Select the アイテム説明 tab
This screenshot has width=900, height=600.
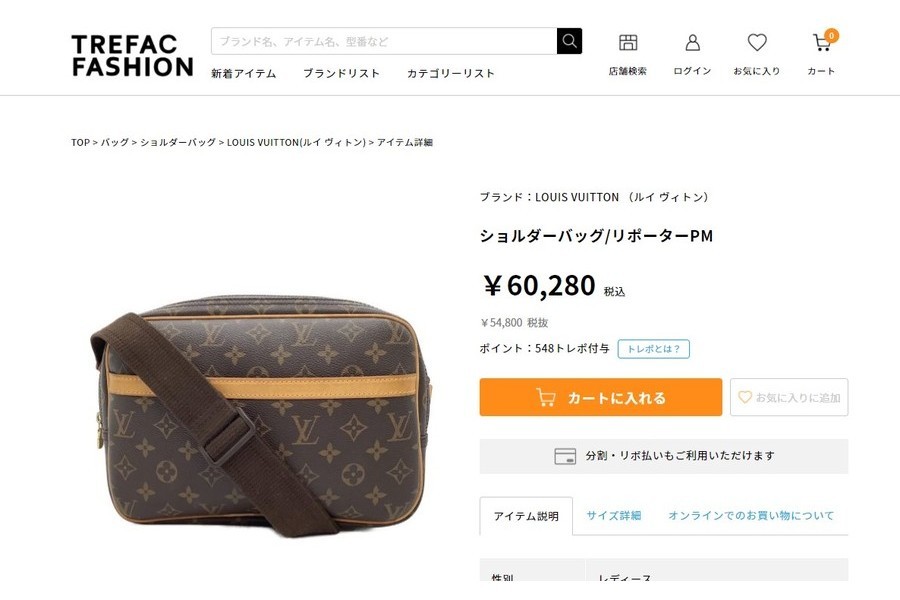click(x=526, y=516)
